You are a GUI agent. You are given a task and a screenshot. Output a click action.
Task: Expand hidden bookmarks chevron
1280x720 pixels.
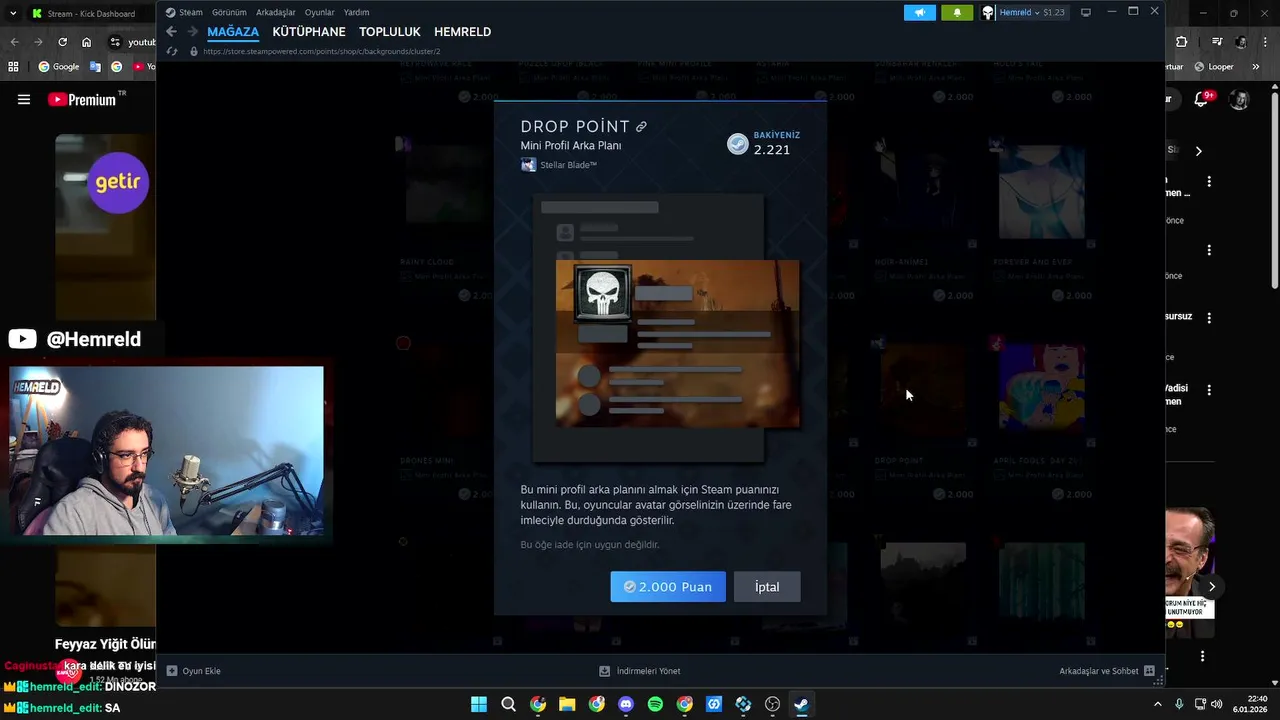pos(1258,67)
